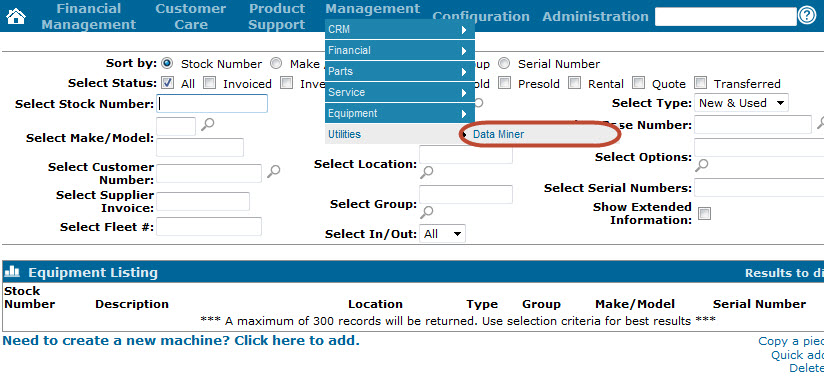
Task: Click the Make/Model lookup magnifier icon
Action: (x=208, y=125)
